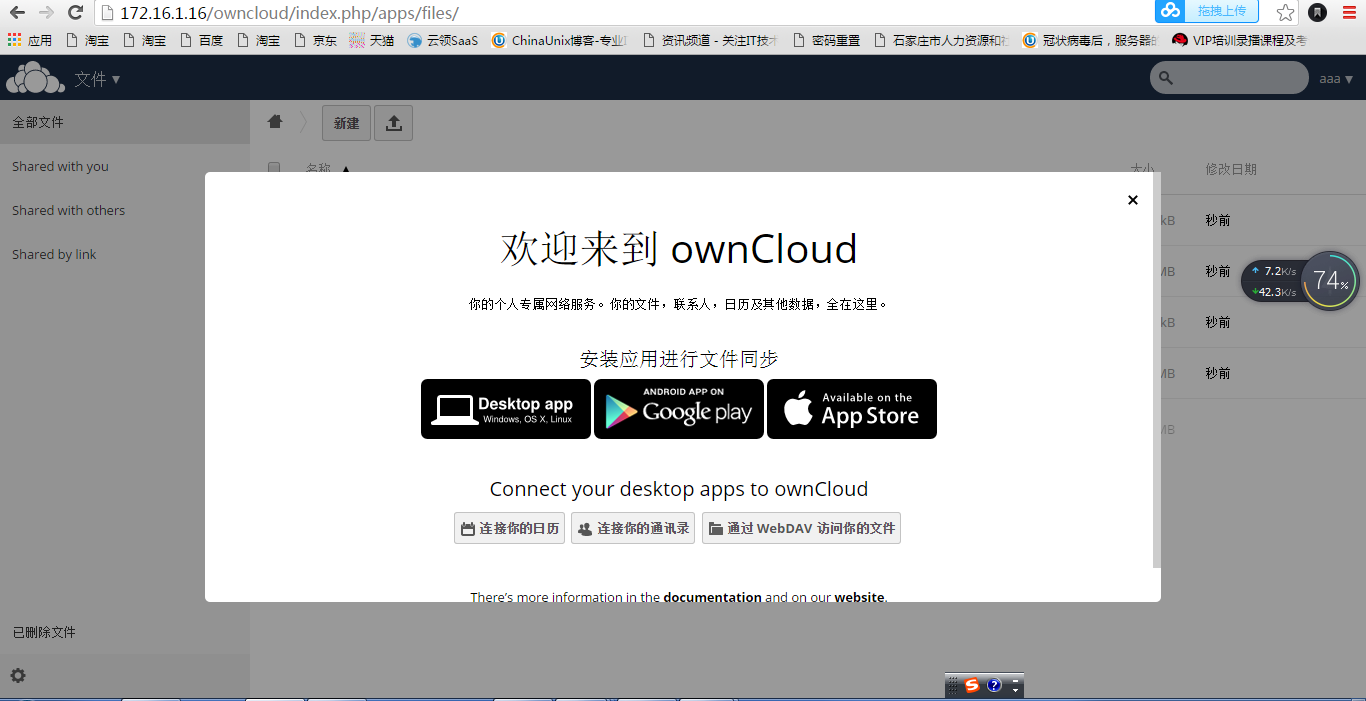1366x701 pixels.
Task: Click the blue help icon on IME bar
Action: [994, 686]
